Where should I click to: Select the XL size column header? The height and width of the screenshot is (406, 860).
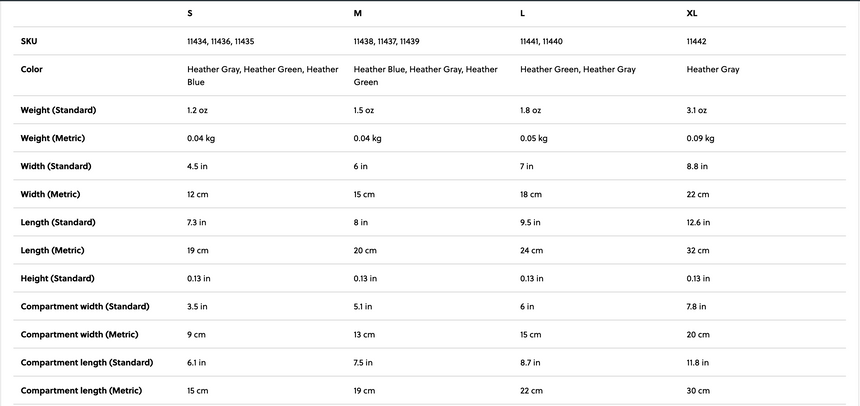692,13
